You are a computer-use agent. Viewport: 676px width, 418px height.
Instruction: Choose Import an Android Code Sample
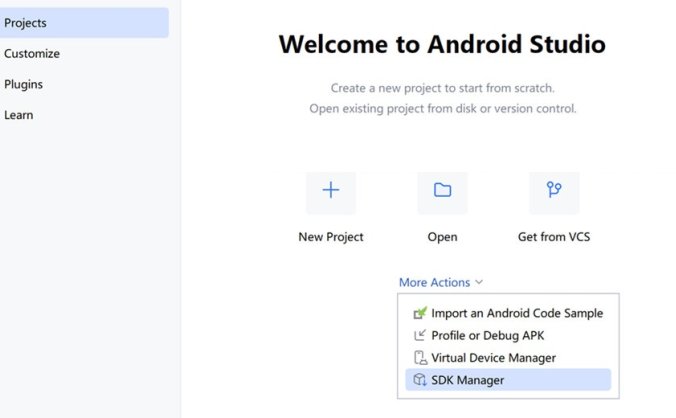508,313
